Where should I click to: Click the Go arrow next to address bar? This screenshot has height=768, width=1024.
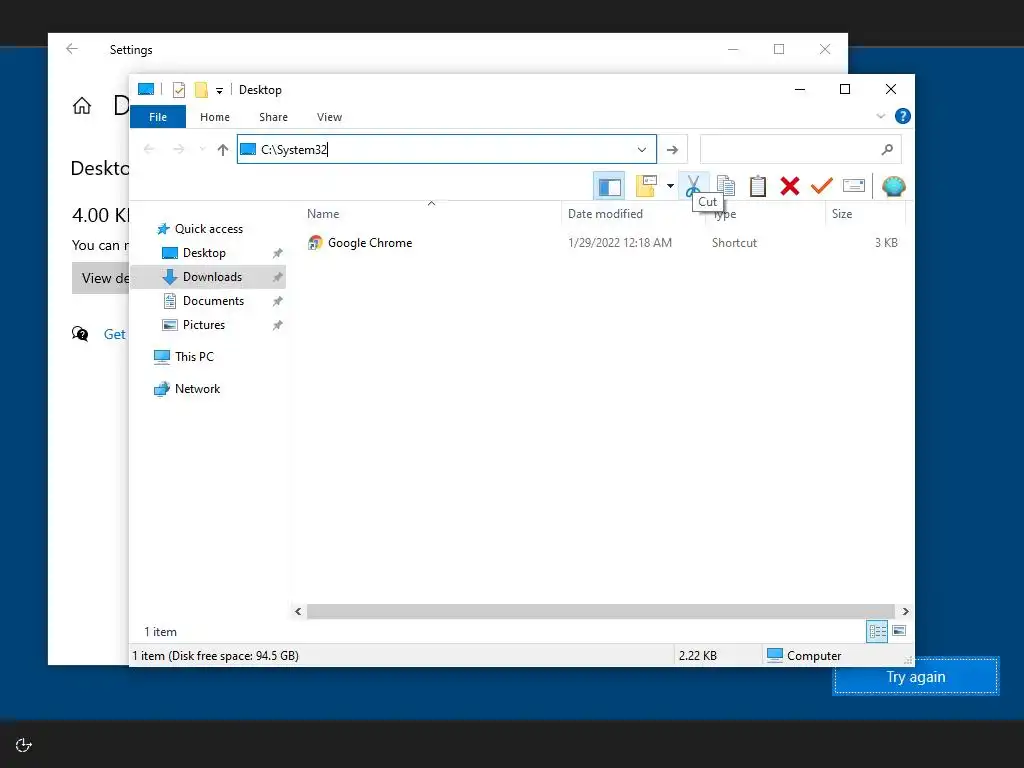coord(672,150)
